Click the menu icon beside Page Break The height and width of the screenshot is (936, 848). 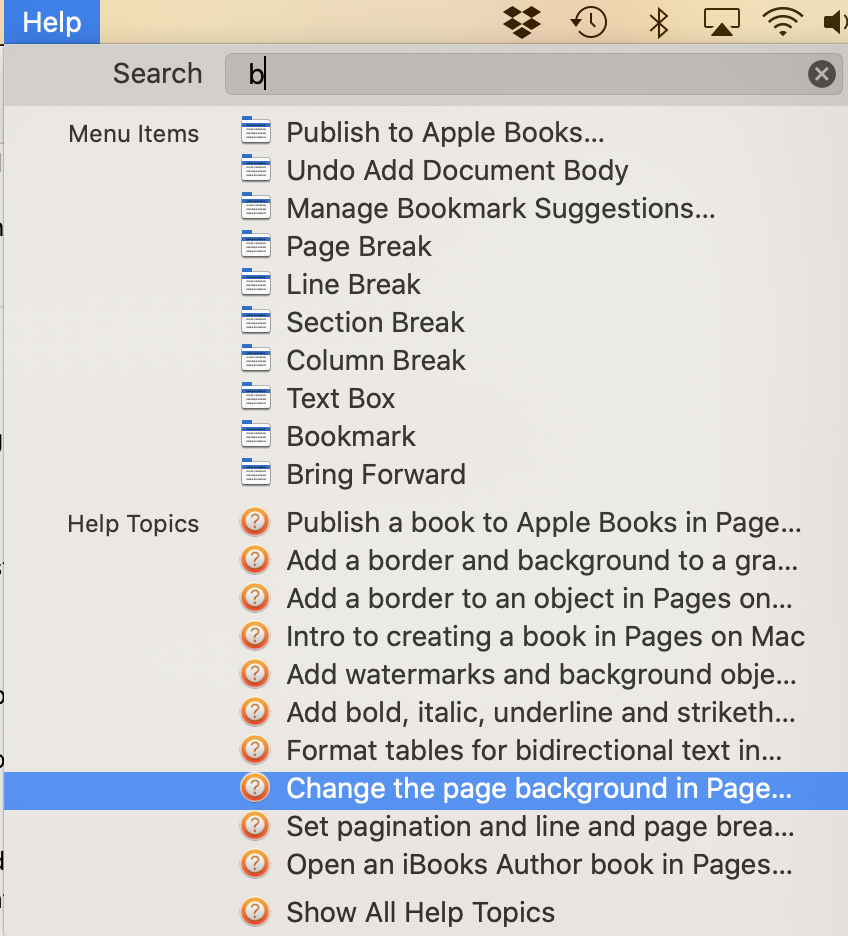click(256, 244)
